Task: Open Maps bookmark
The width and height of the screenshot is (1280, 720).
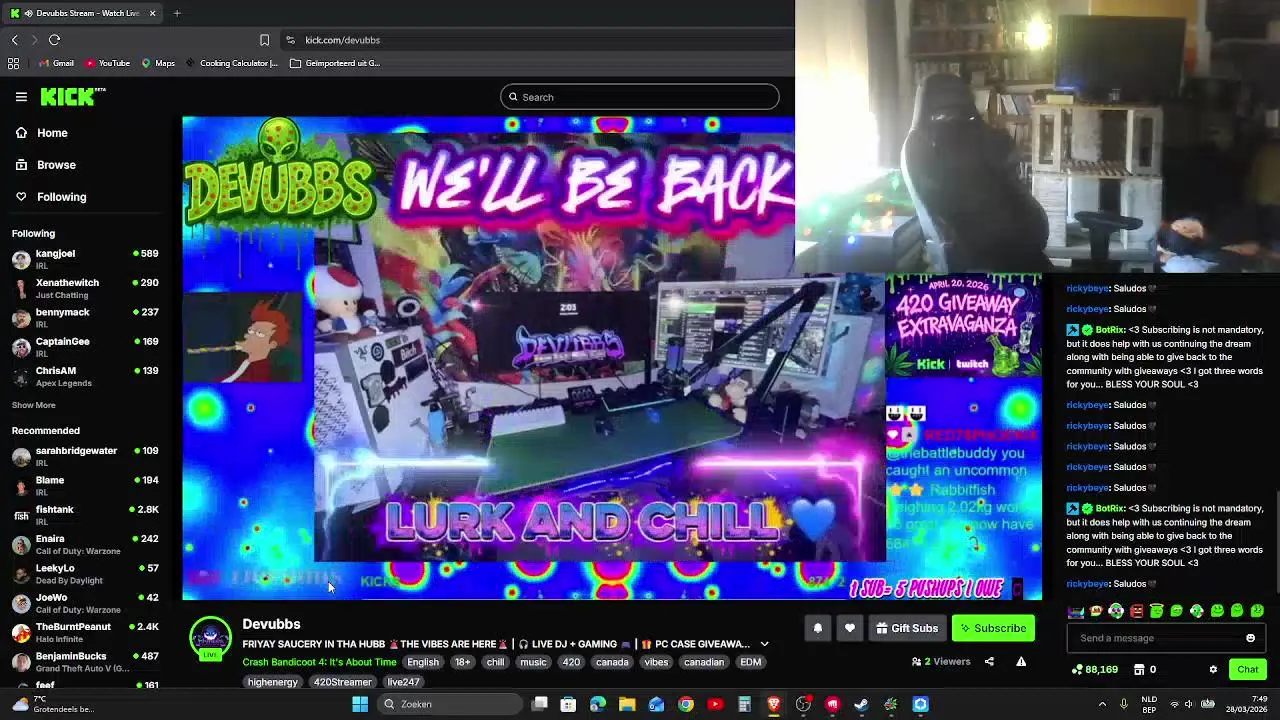Action: 158,63
